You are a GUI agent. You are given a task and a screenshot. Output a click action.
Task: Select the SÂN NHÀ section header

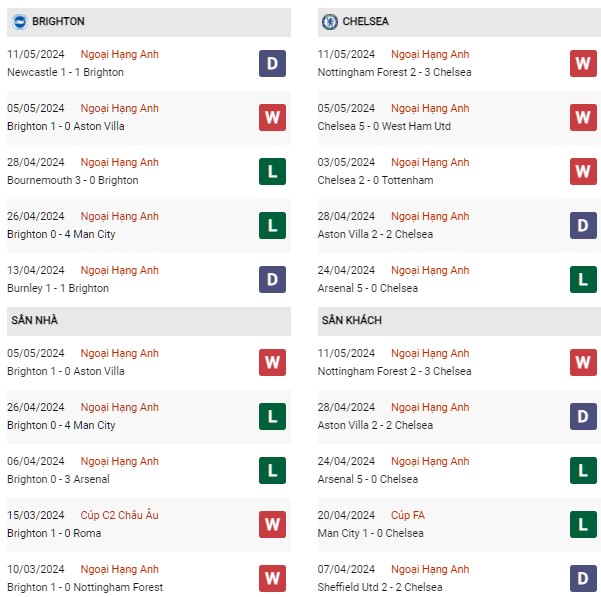tap(149, 321)
